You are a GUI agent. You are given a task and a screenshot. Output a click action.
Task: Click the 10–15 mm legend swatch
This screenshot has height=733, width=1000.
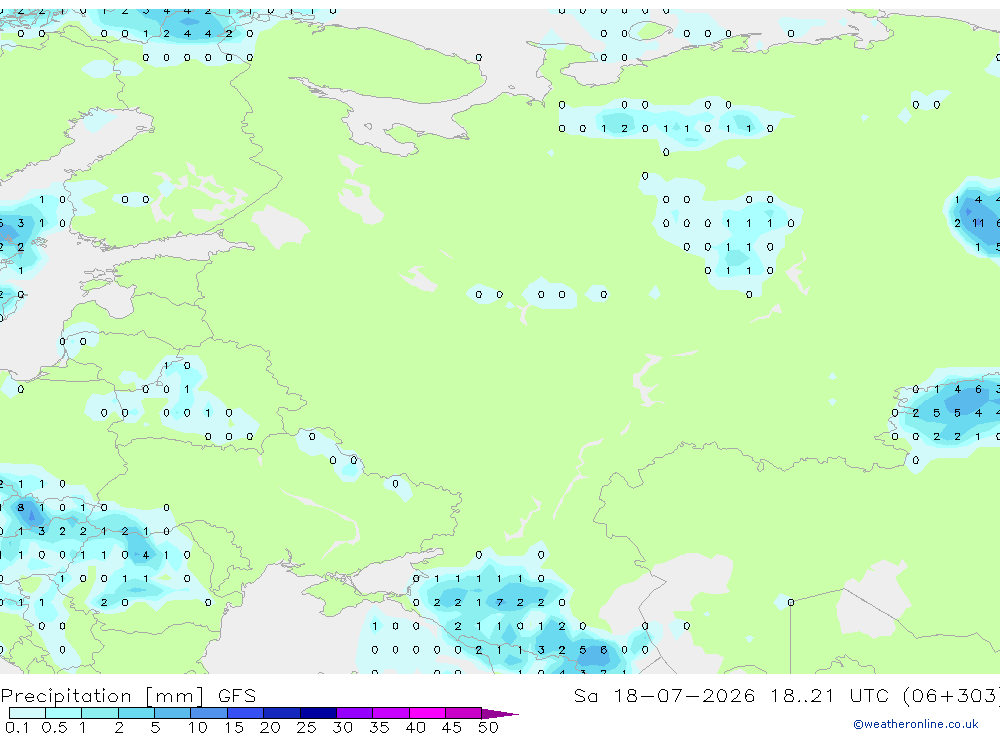[x=209, y=713]
